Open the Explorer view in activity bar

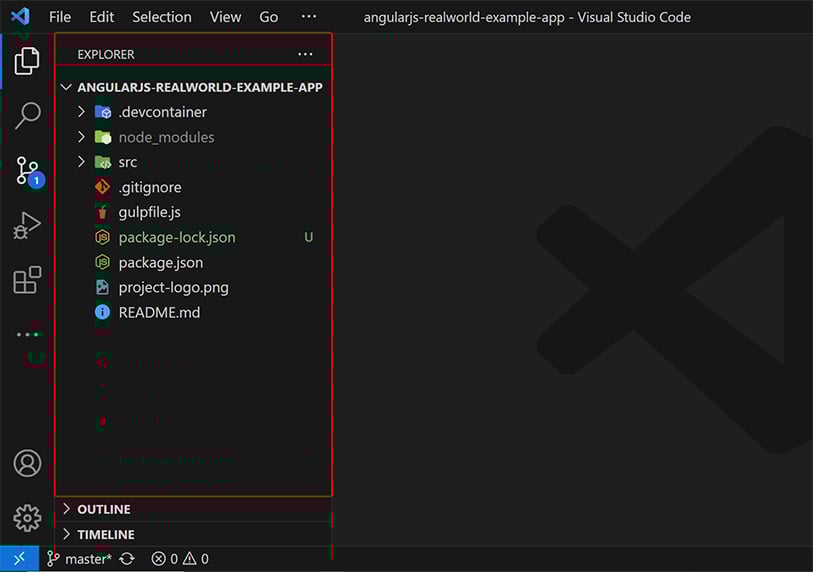(x=27, y=61)
